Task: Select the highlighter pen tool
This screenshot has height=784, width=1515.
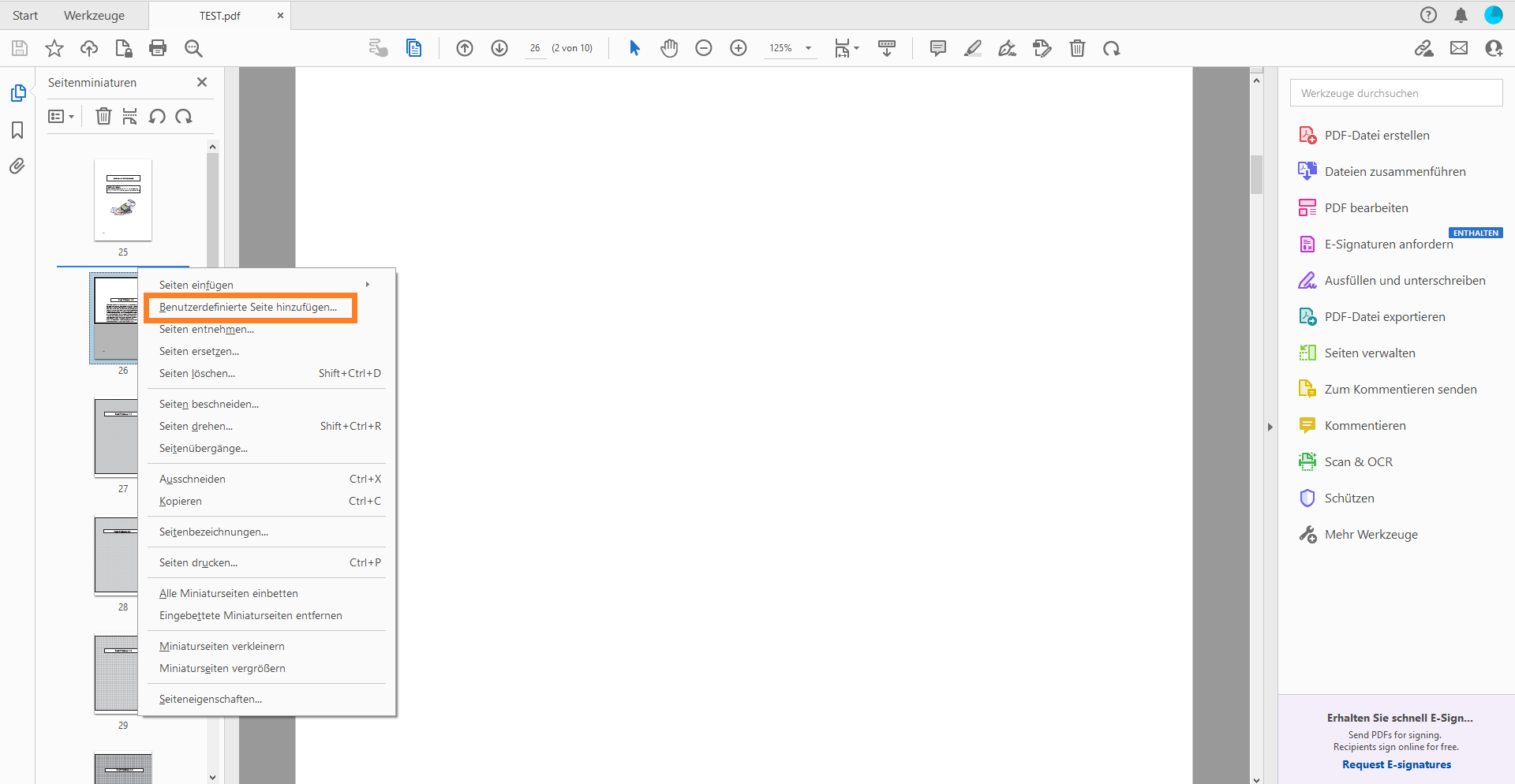Action: click(973, 48)
